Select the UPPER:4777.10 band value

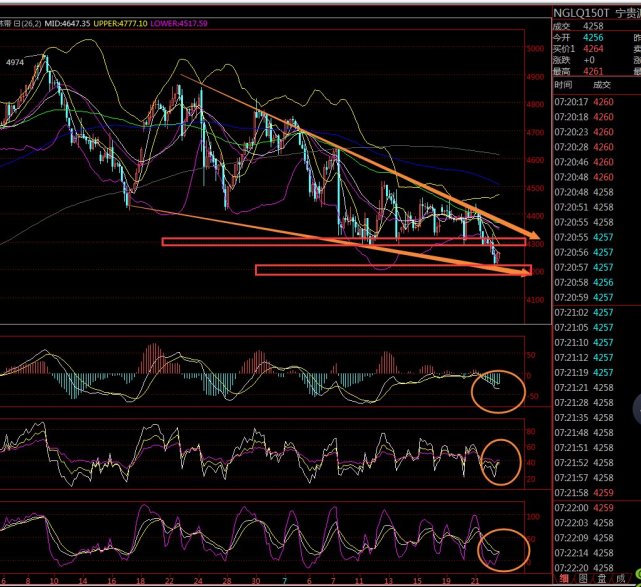(120, 24)
